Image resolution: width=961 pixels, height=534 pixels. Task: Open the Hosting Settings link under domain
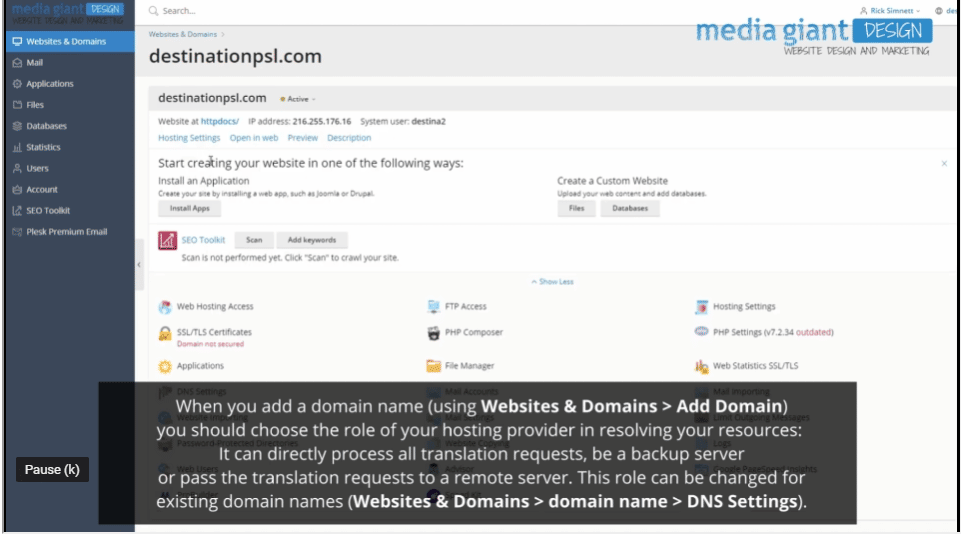[189, 138]
